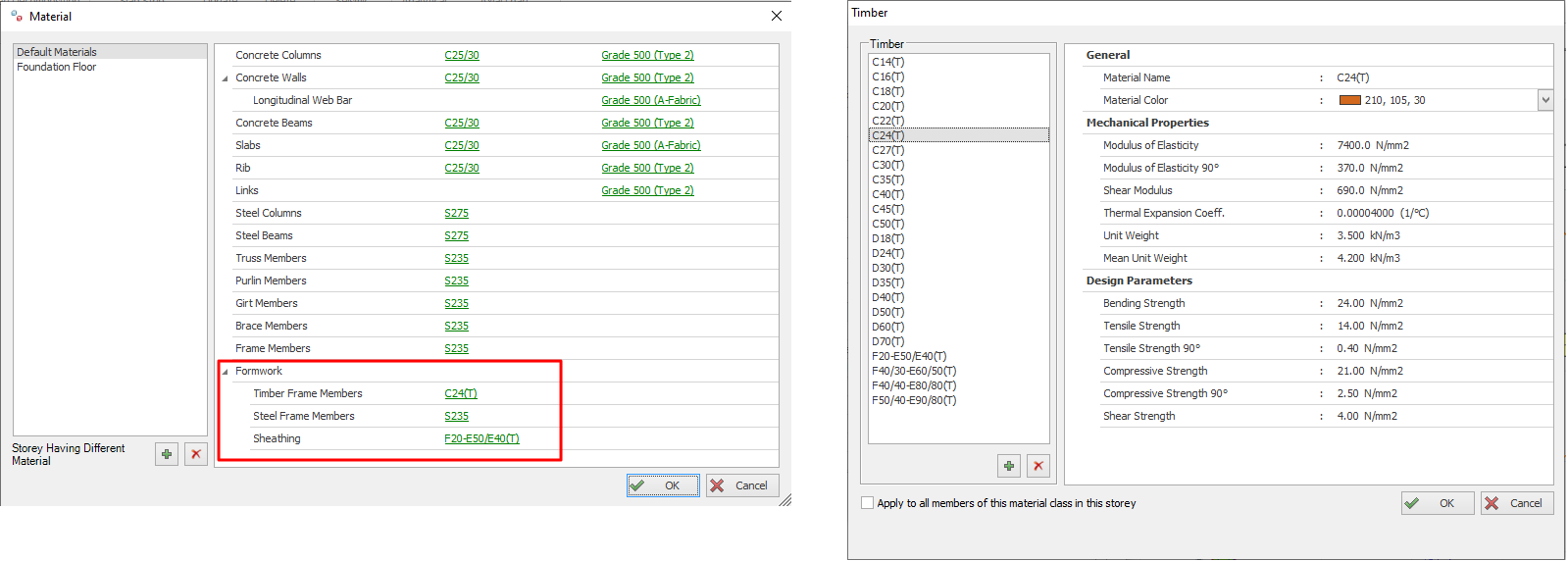Click the orange Material Color swatch
The height and width of the screenshot is (561, 1568).
(x=1349, y=100)
